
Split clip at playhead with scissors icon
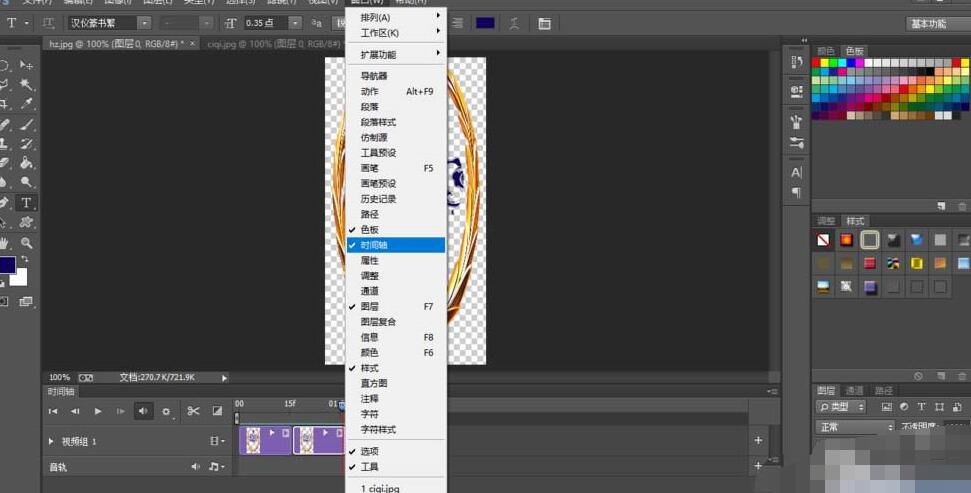point(193,411)
